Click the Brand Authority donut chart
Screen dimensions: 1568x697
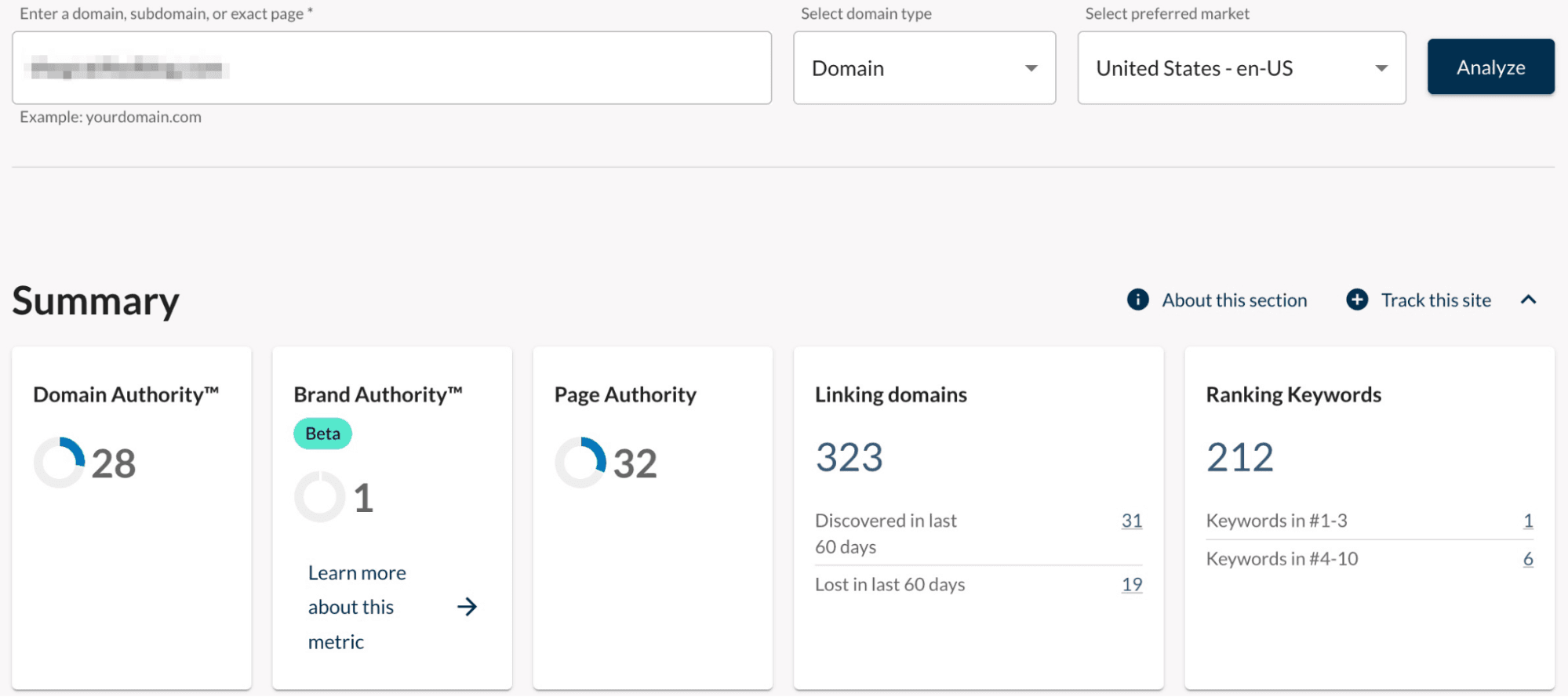[320, 496]
